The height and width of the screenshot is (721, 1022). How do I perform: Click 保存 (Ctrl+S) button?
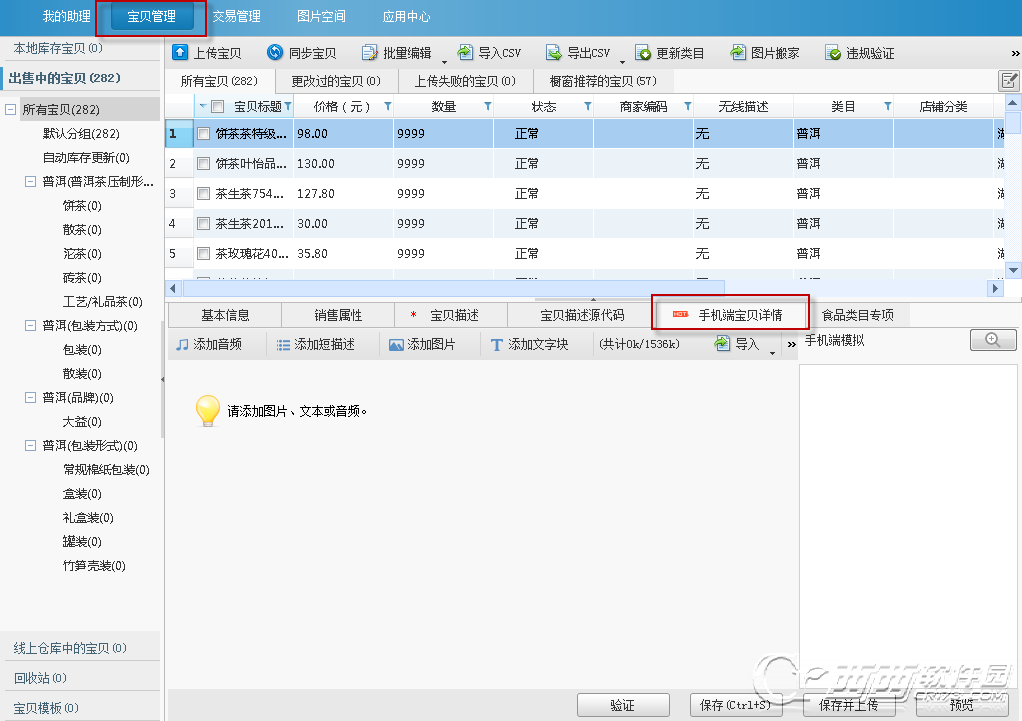tap(736, 705)
